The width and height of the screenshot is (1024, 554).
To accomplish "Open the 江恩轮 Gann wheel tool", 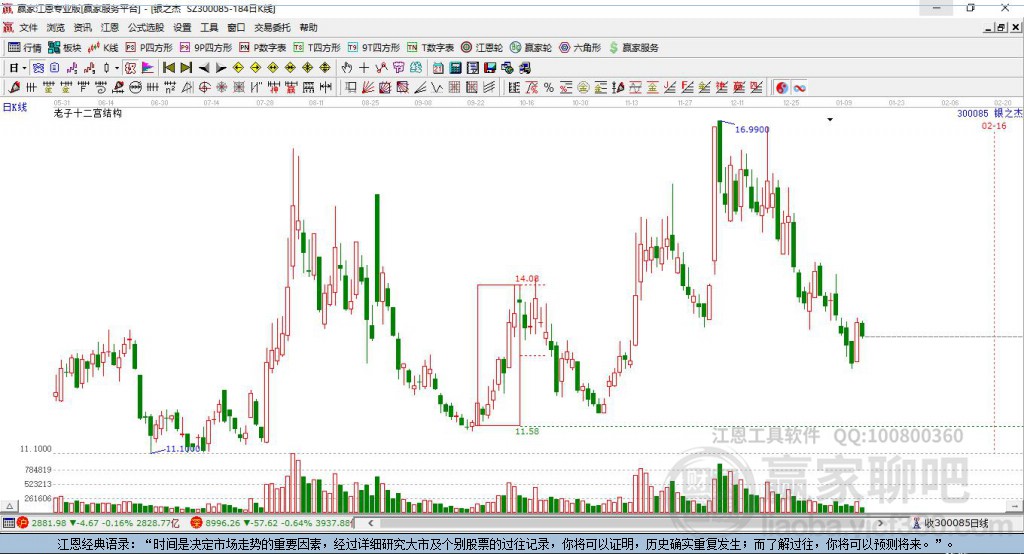I will point(482,48).
